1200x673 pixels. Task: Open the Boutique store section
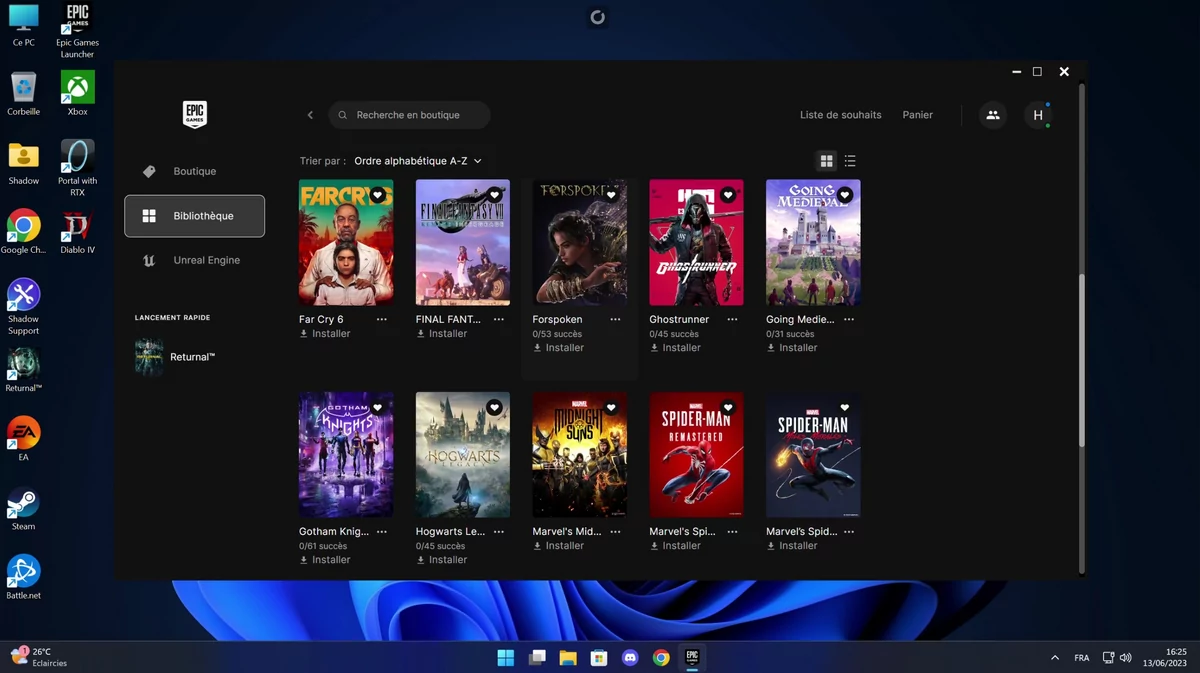pos(194,171)
